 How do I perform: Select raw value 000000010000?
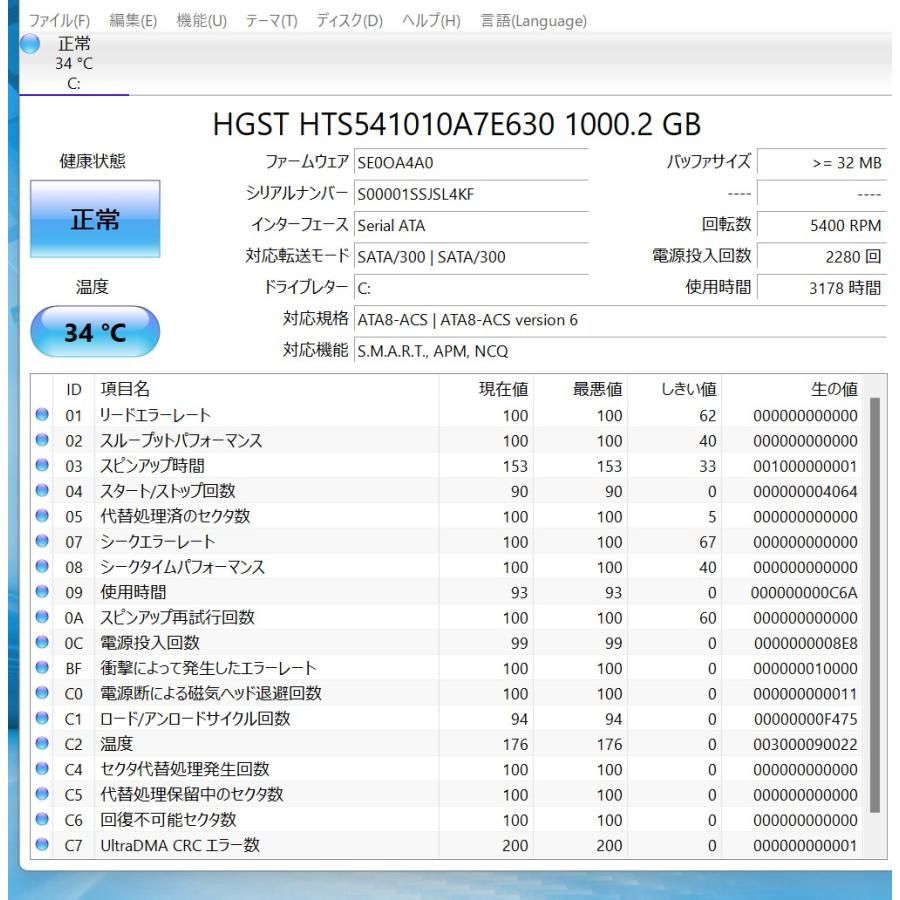pos(805,668)
